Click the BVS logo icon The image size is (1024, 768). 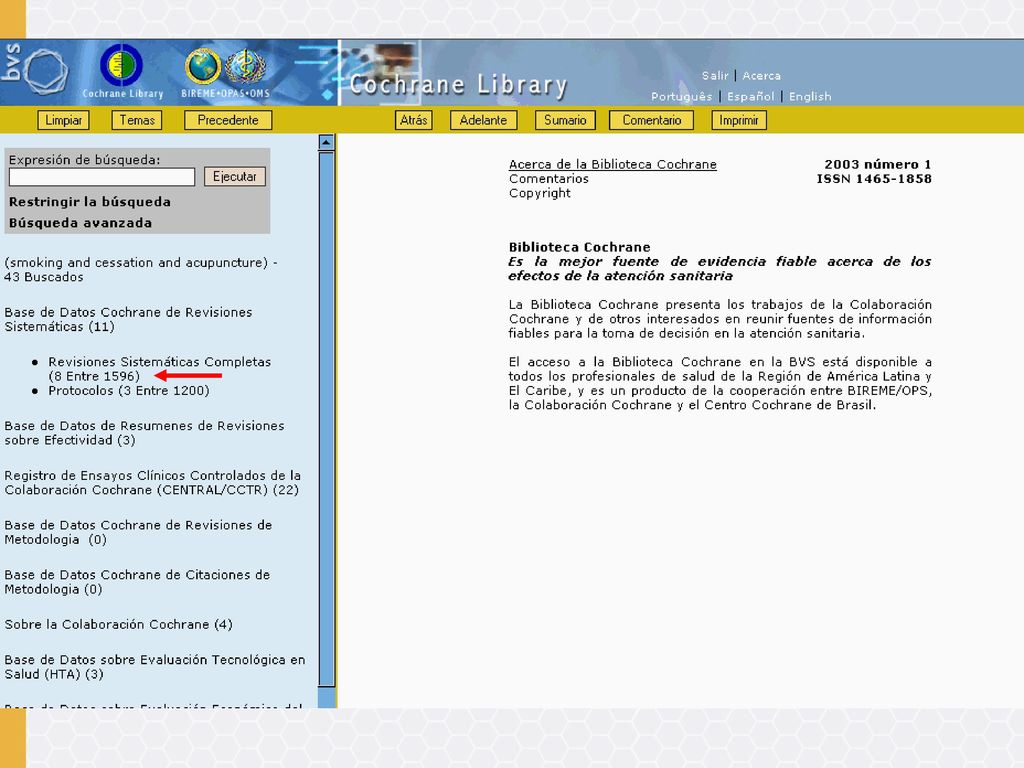coord(35,70)
